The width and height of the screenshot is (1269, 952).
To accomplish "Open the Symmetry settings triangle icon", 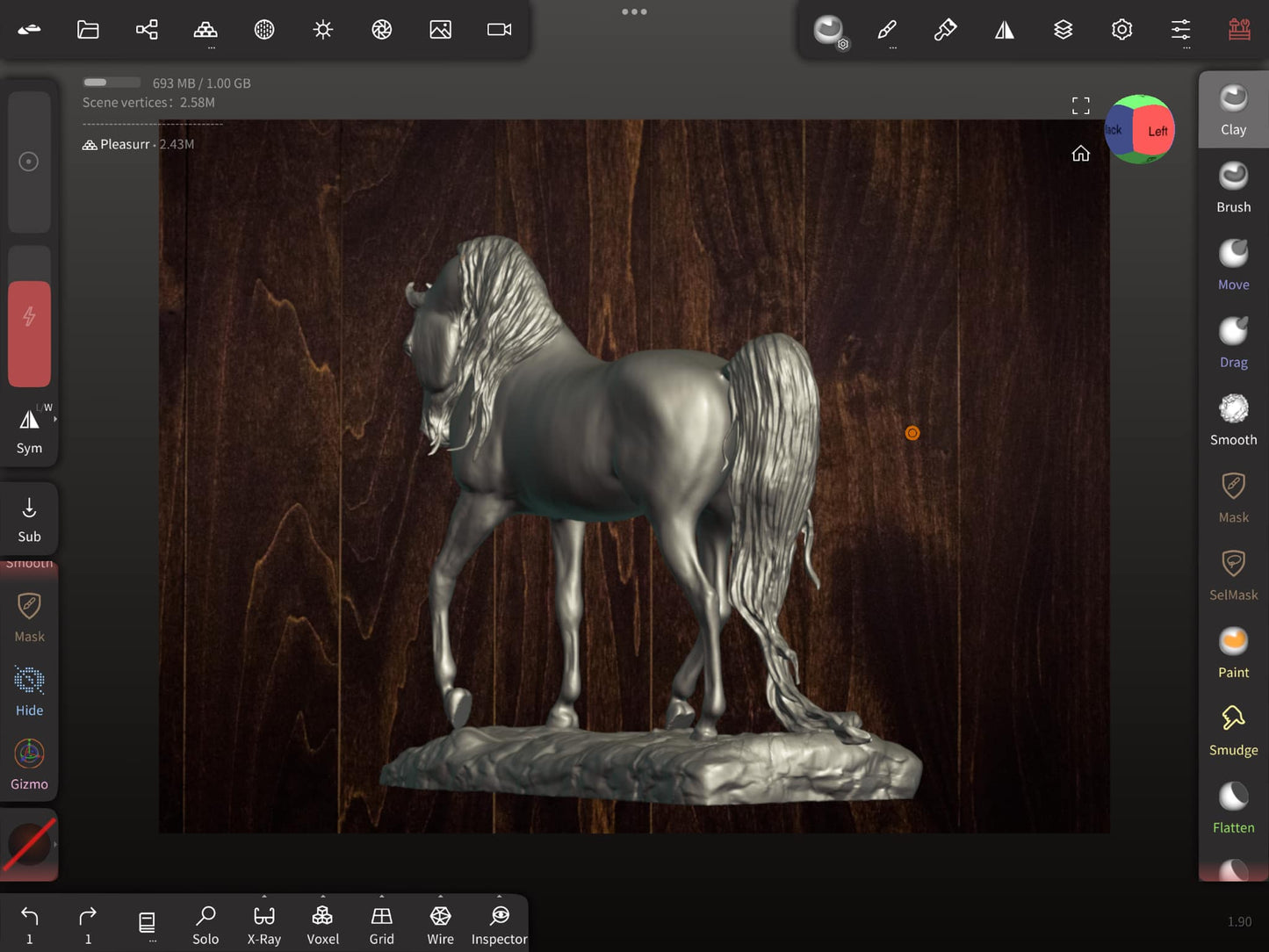I will pos(1004,30).
